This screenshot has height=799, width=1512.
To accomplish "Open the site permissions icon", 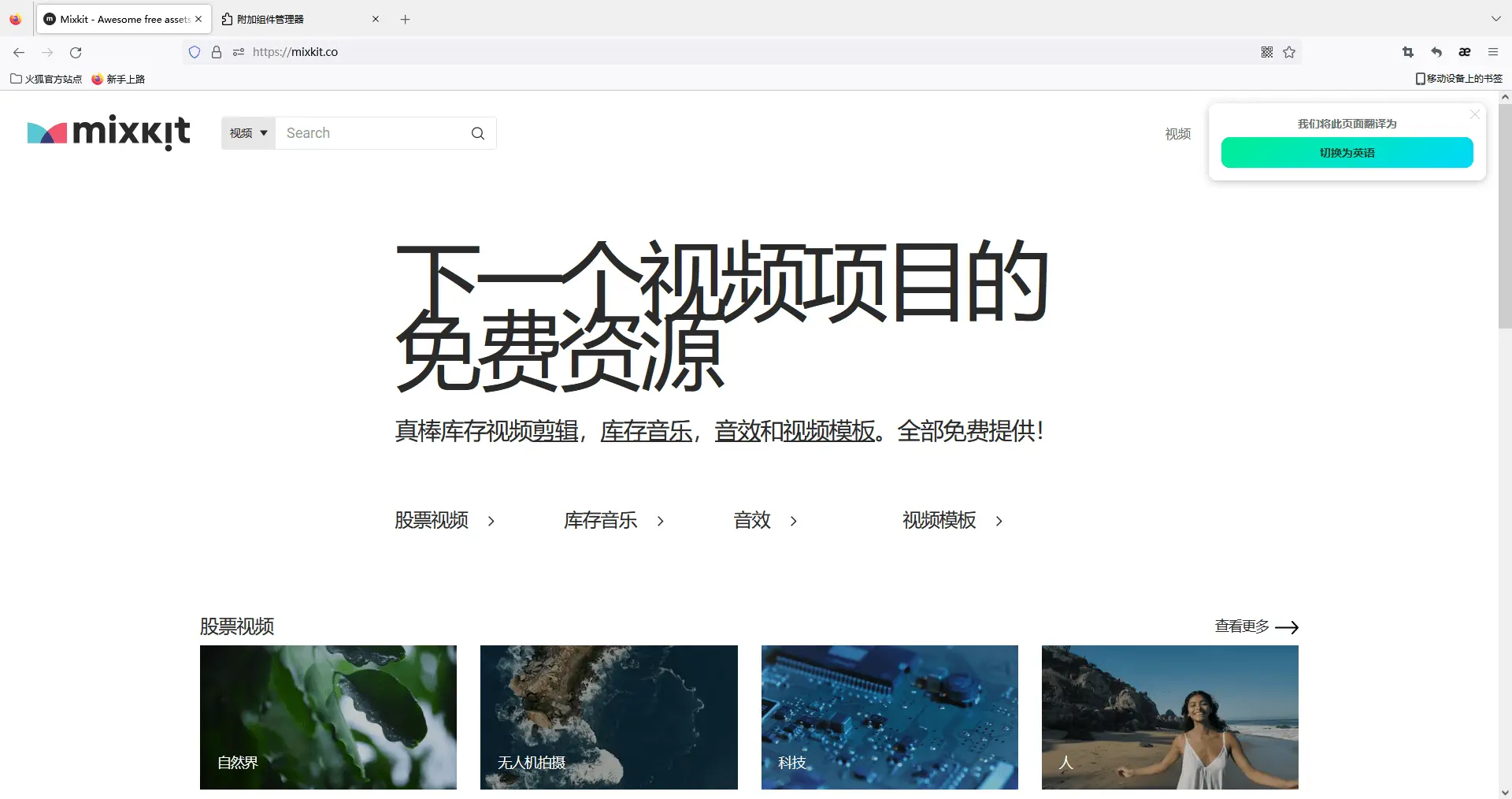I will pos(239,52).
